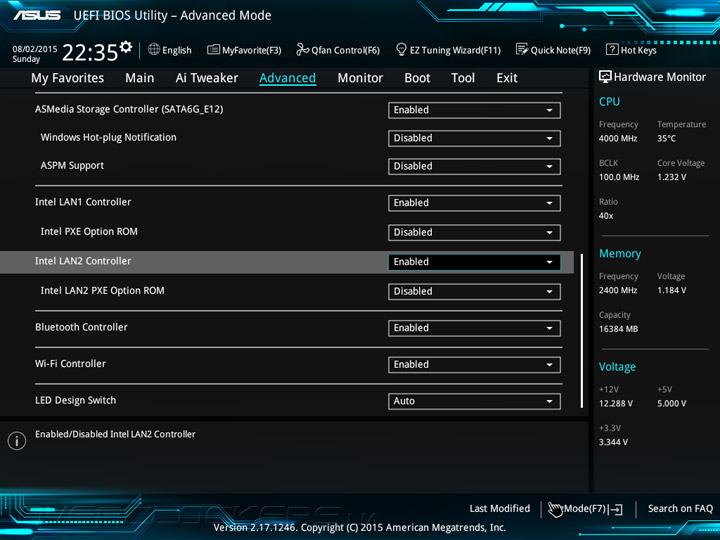Screen dimensions: 720x540
Task: Select the Advanced tab
Action: coord(287,78)
